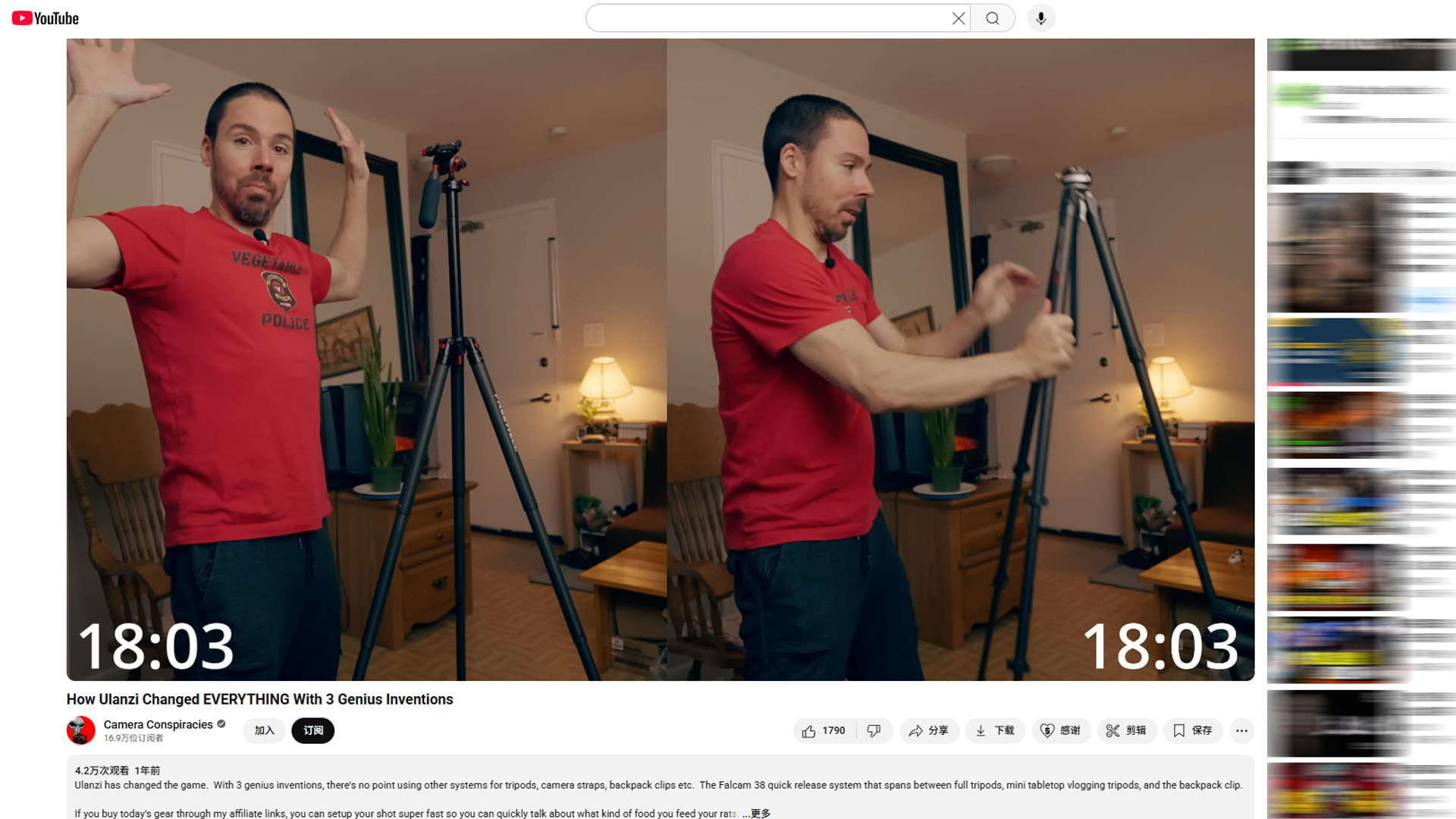Subscribe using the 订阅 button

pyautogui.click(x=312, y=730)
